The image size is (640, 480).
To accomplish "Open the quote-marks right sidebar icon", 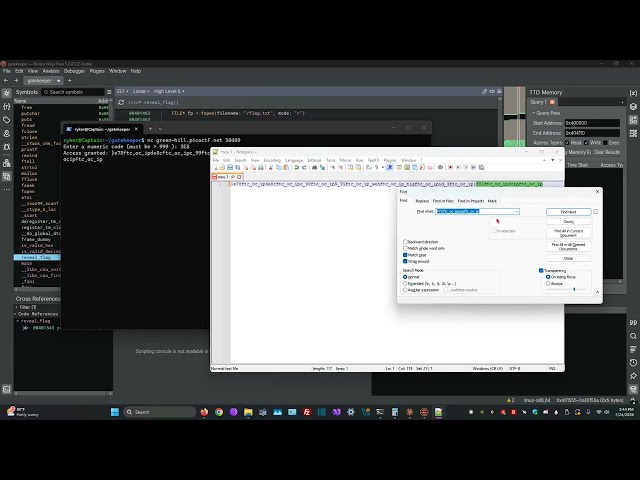I will point(633,322).
